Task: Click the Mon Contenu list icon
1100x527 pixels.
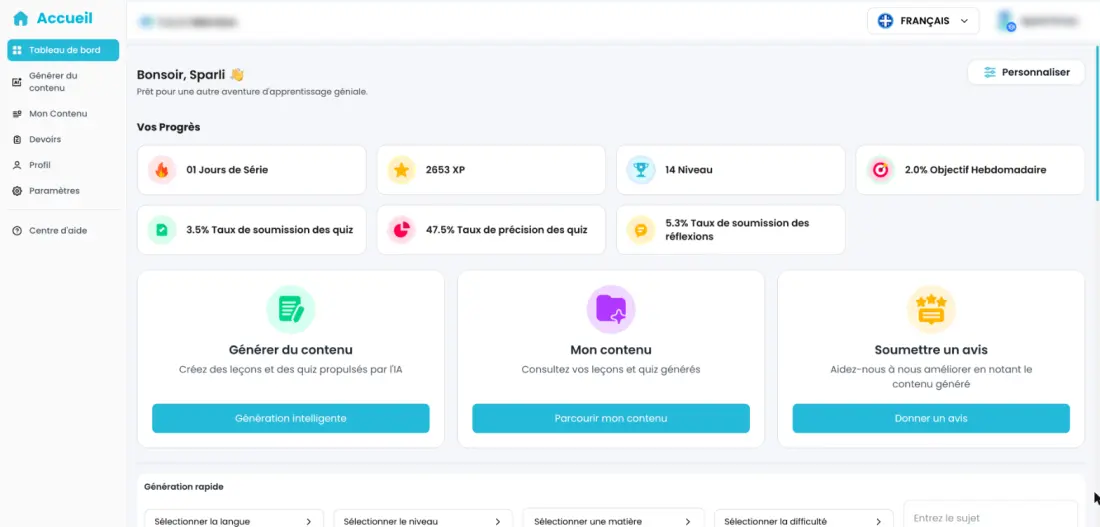Action: coord(18,114)
